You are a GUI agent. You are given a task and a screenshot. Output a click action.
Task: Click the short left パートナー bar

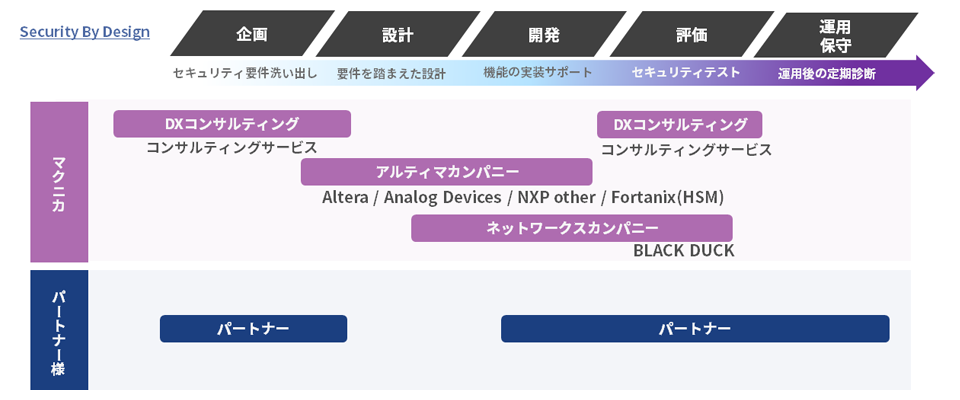pyautogui.click(x=253, y=329)
